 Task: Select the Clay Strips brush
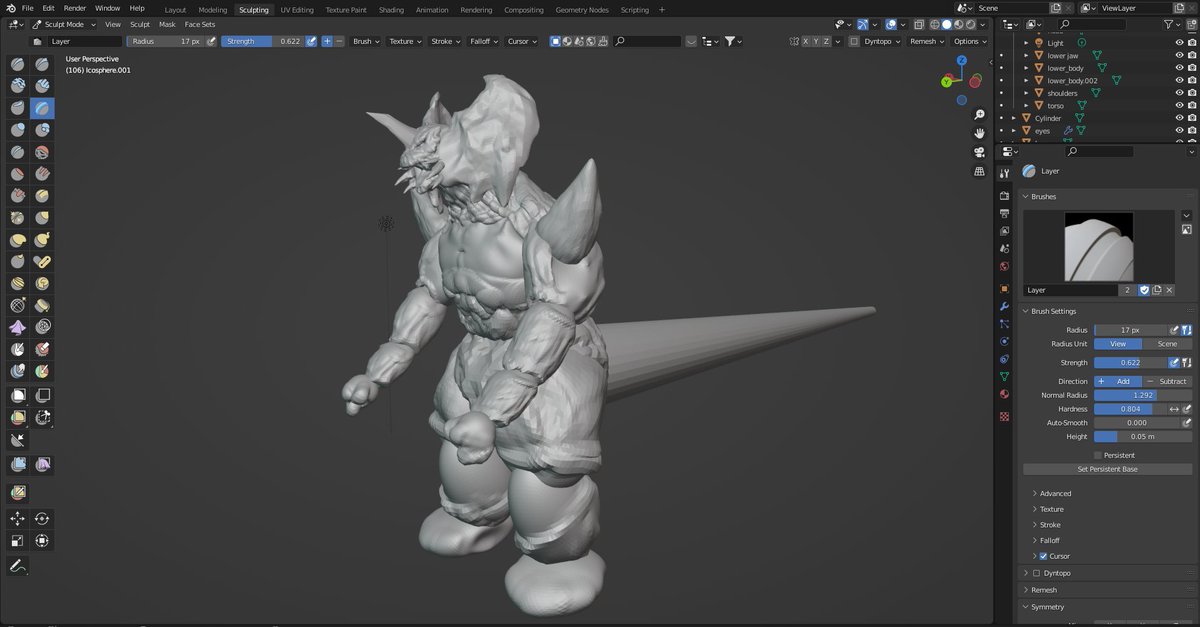pos(42,86)
